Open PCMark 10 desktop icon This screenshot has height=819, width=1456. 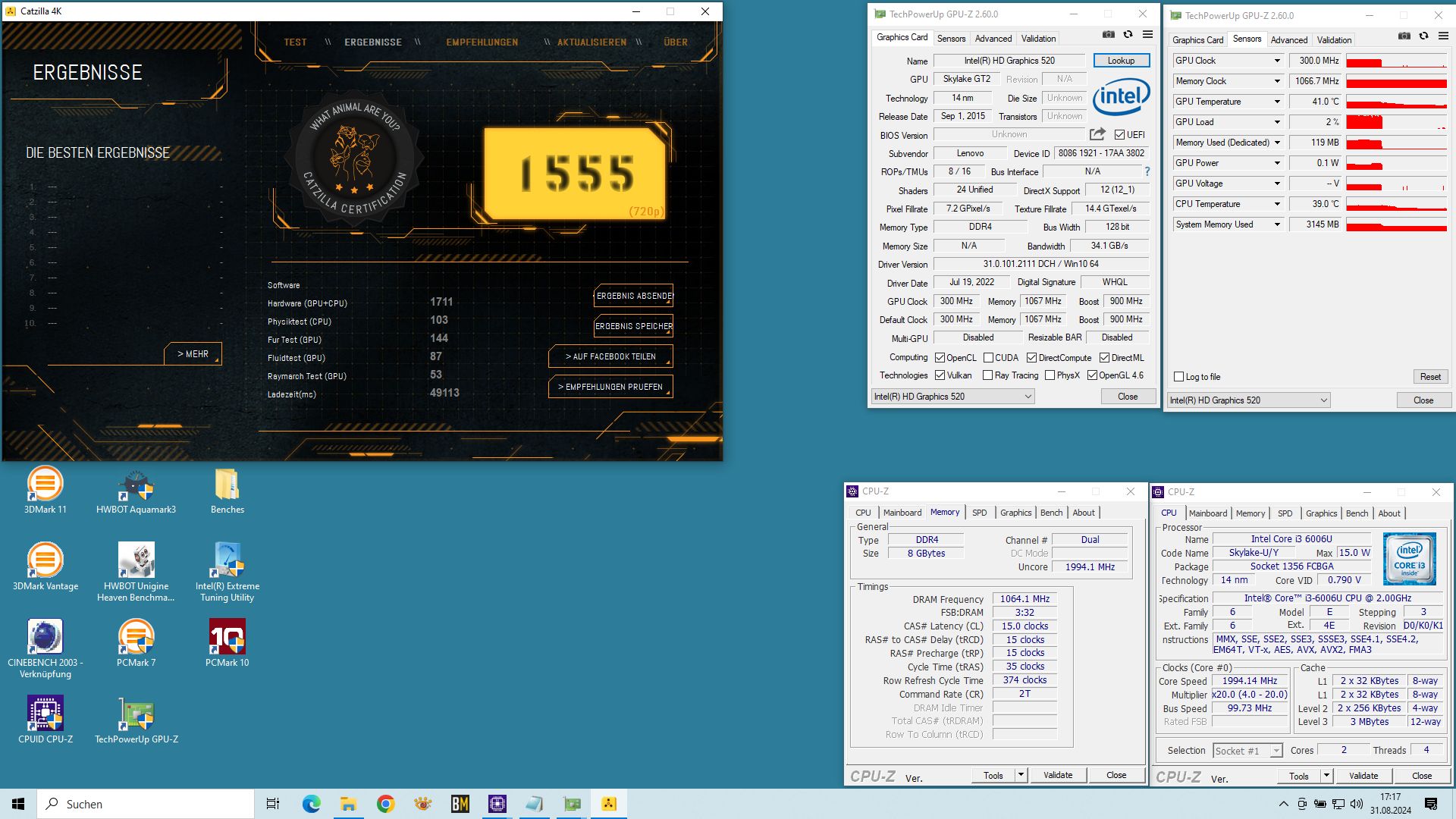coord(227,643)
